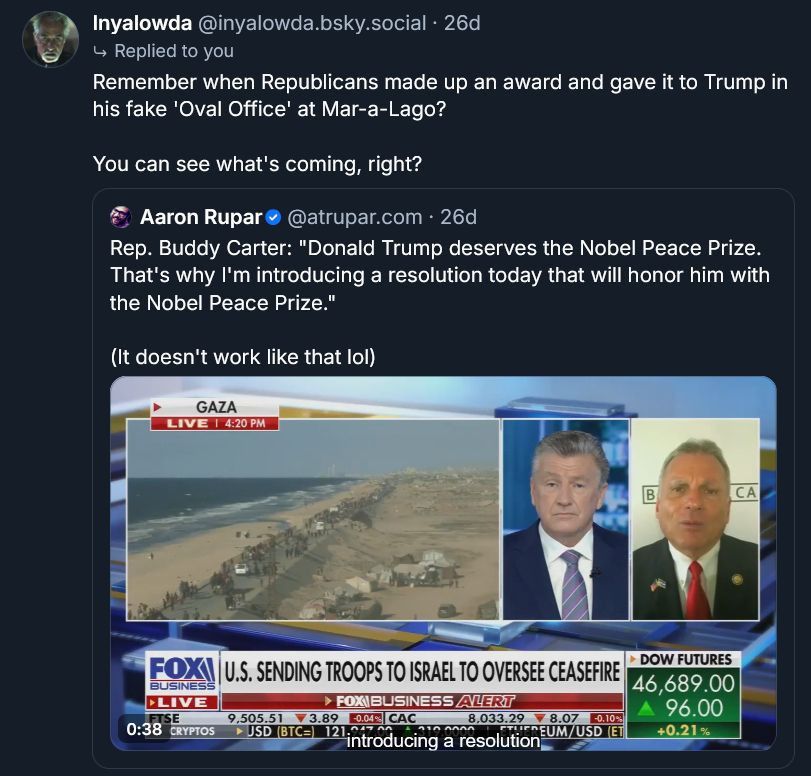This screenshot has height=776, width=811.
Task: Open Inyalowda's profile avatar
Action: pos(50,39)
